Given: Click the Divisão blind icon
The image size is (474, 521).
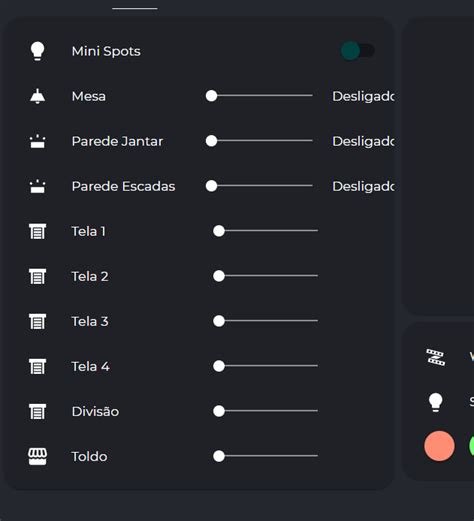Looking at the screenshot, I should click(x=37, y=411).
